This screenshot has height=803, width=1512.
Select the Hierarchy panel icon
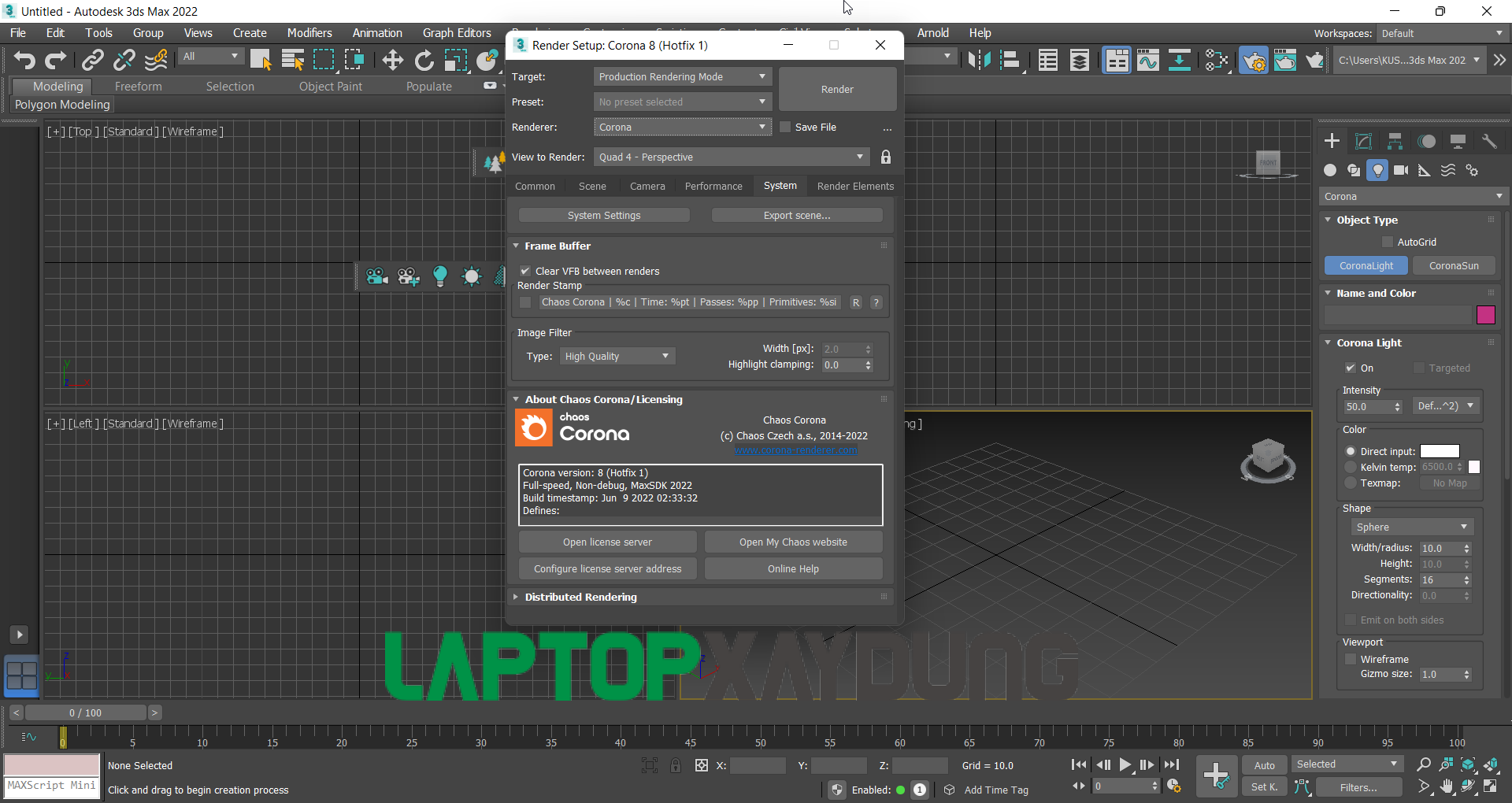pyautogui.click(x=1395, y=141)
